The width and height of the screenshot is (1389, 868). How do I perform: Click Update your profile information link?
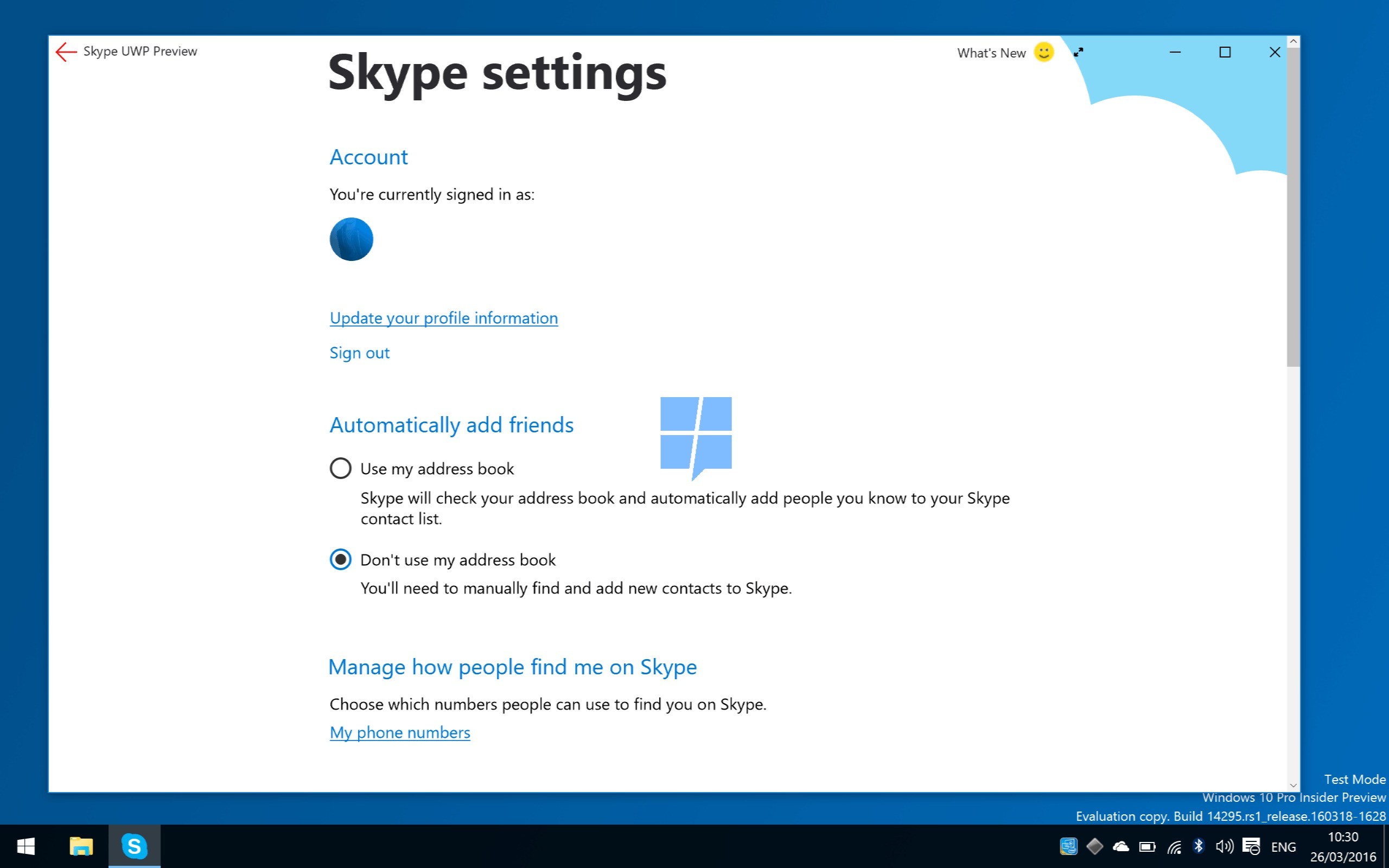click(x=443, y=318)
